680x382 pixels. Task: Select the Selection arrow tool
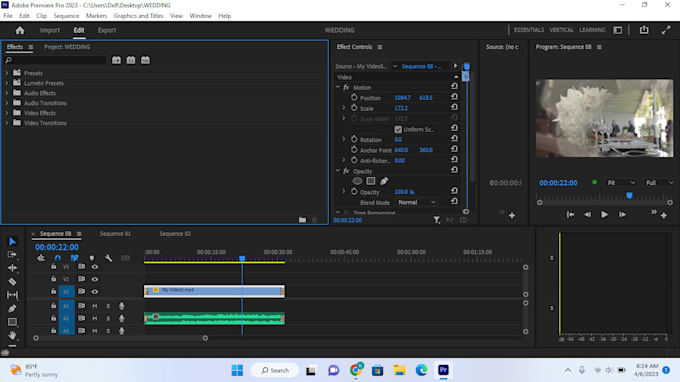tap(12, 242)
